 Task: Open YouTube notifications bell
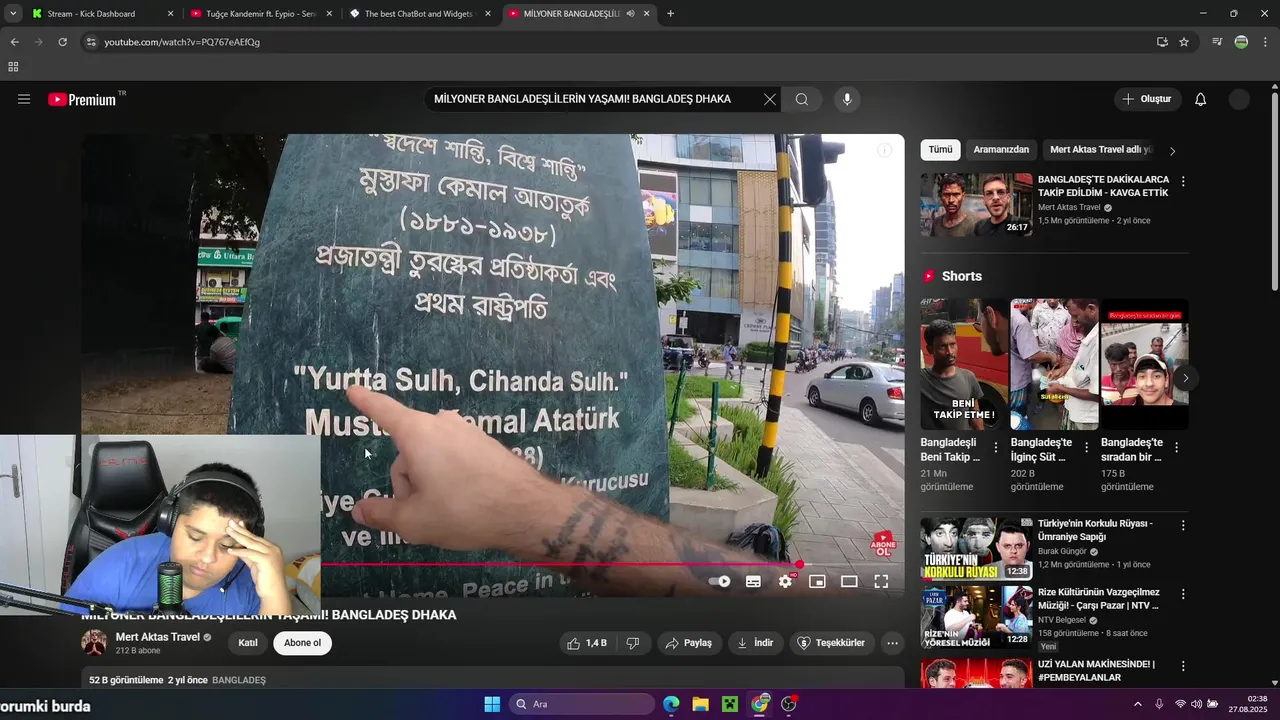[x=1201, y=99]
